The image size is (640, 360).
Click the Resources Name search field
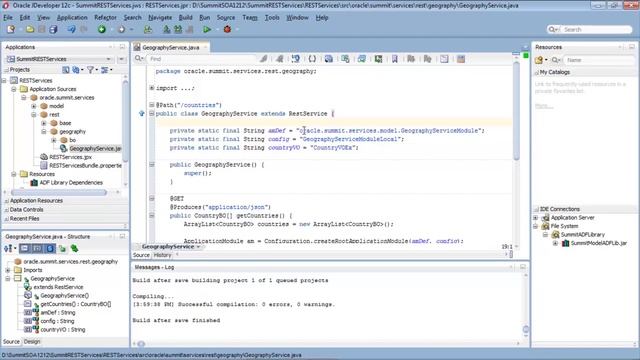pyautogui.click(x=599, y=60)
